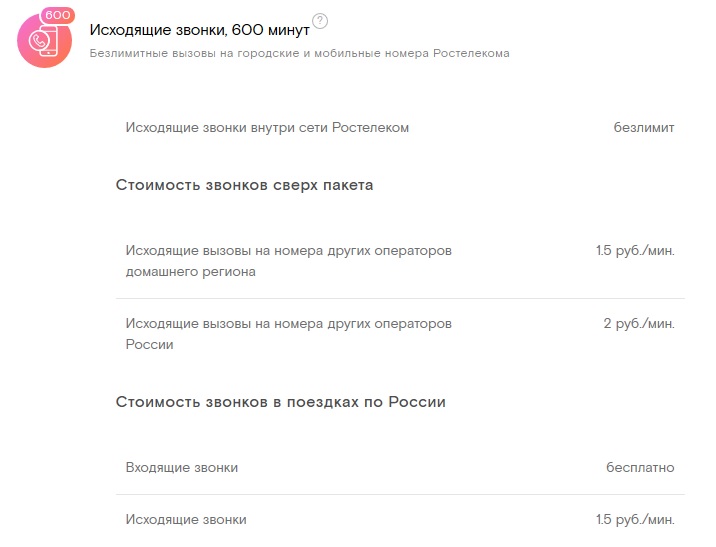The image size is (716, 547).
Task: Select the row "Исходящие звонки внутри сети Ростелеком"
Action: tap(267, 128)
